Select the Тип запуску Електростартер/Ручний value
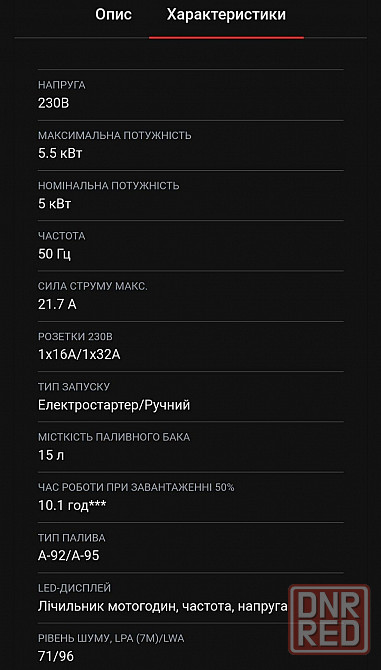 pyautogui.click(x=114, y=405)
